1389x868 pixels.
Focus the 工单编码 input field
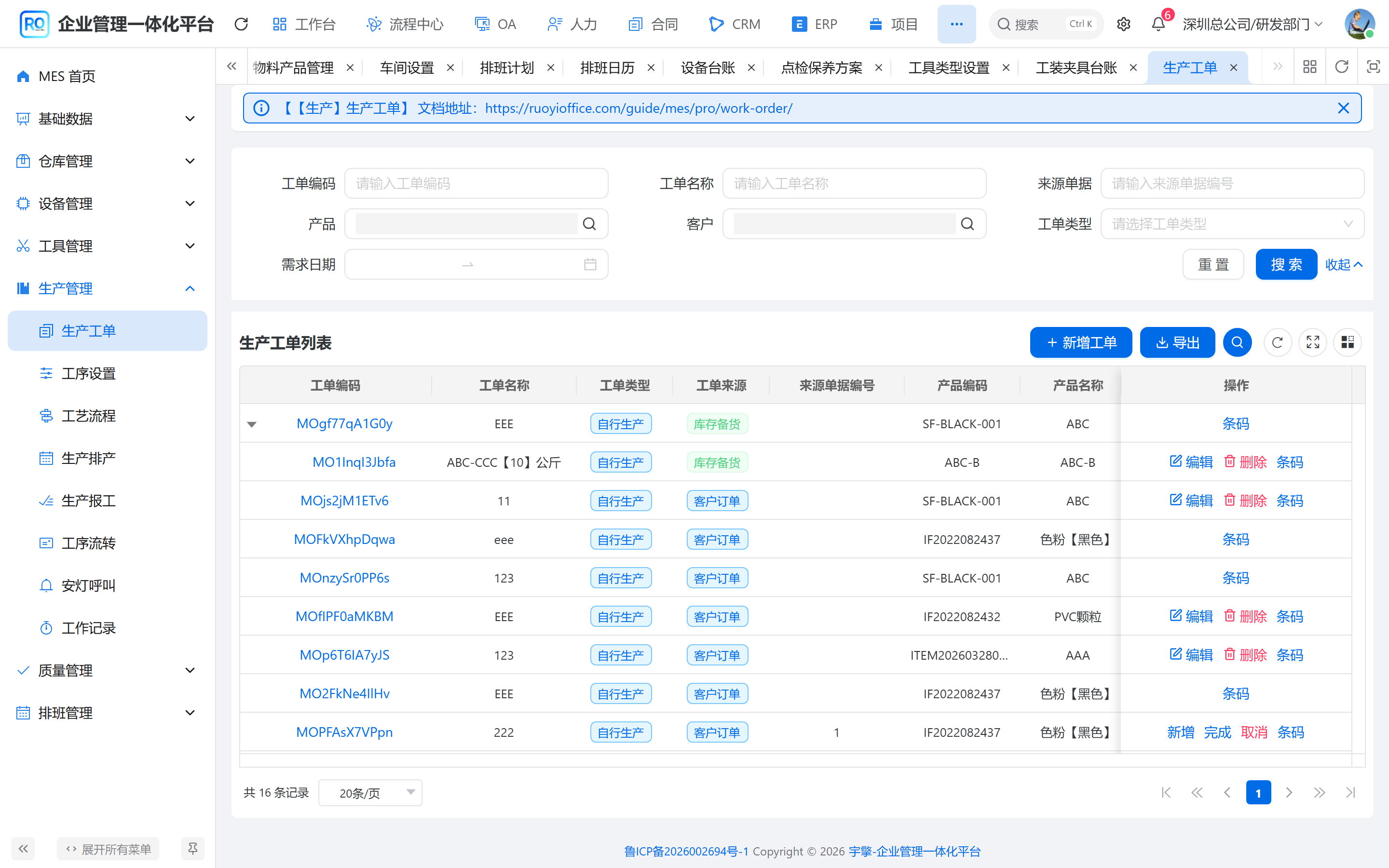pyautogui.click(x=476, y=184)
